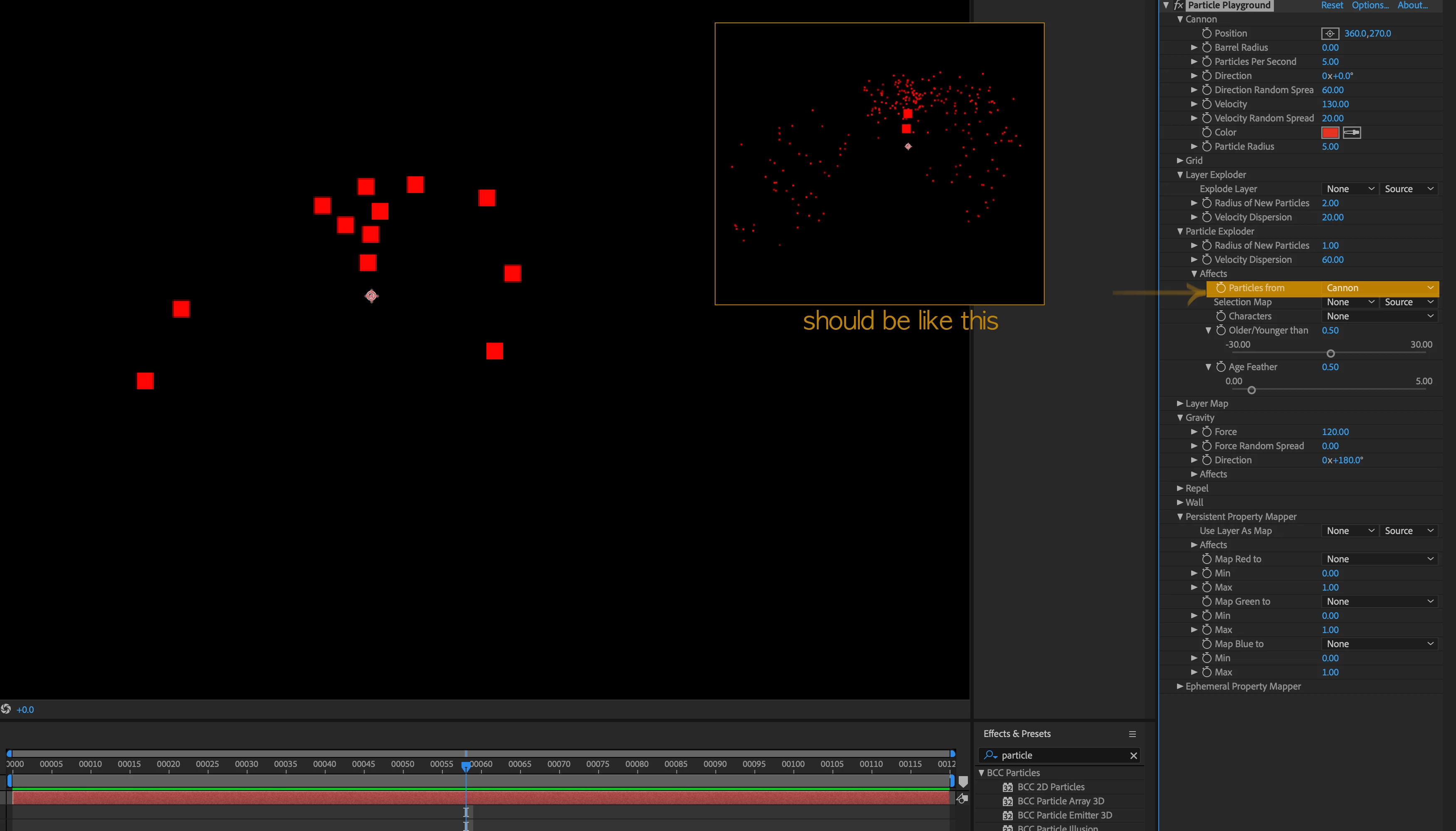Click Reset exposure icon below viewer

6,709
